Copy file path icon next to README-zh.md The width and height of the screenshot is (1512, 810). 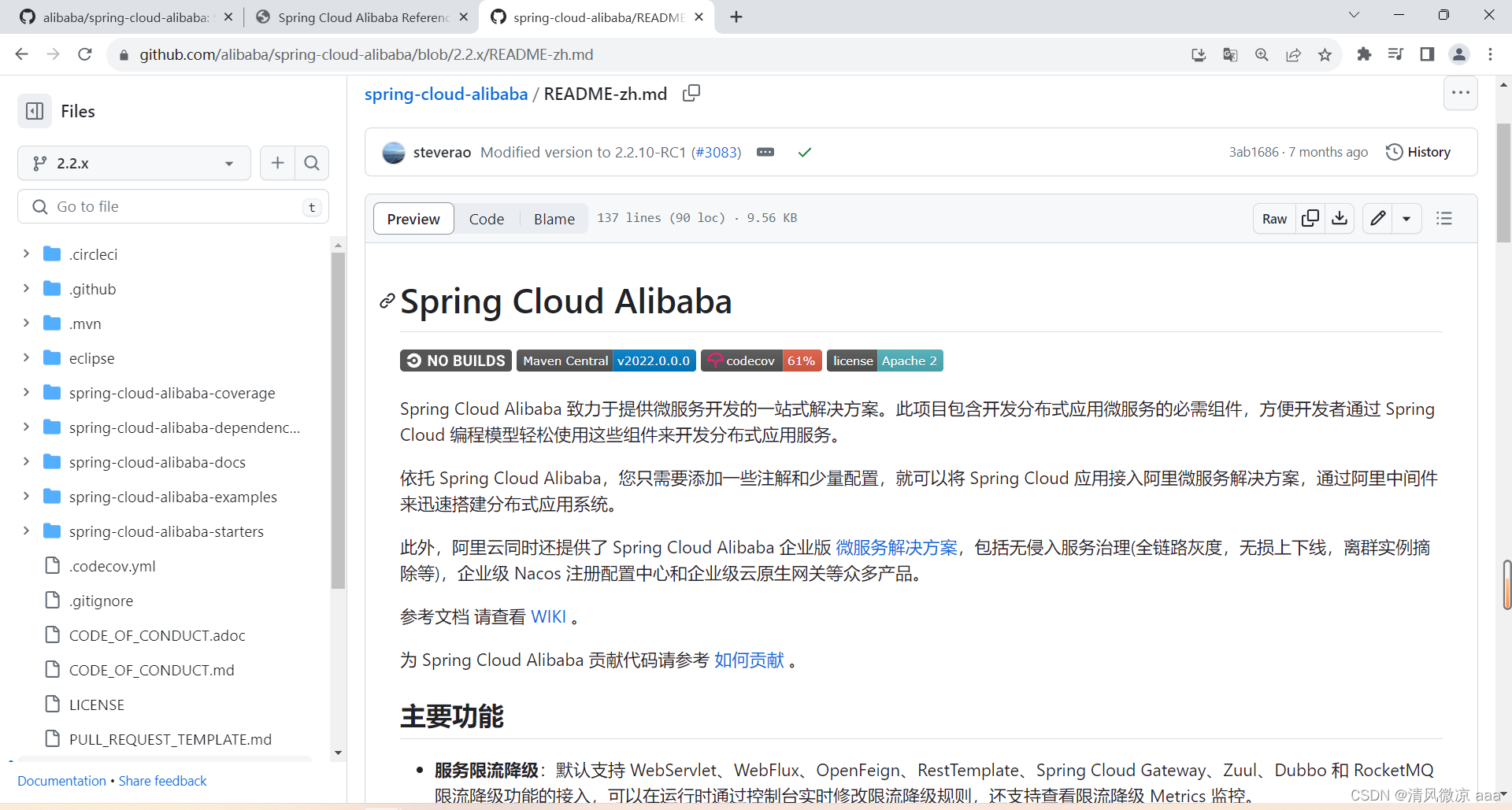click(x=691, y=94)
